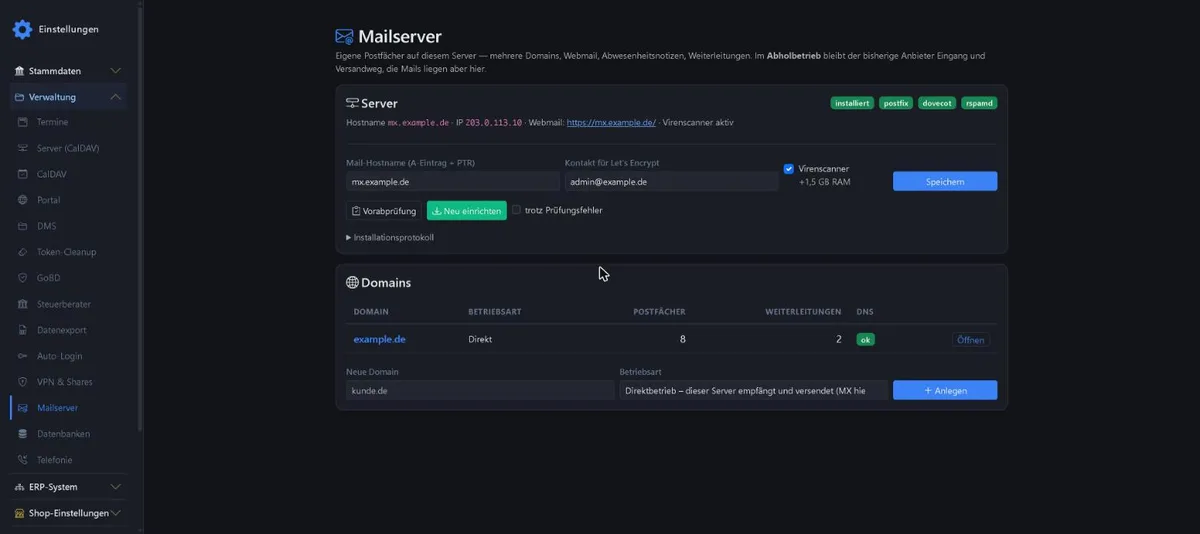Screen dimensions: 1200x534
Task: Click the Shop-Einstellungen shop icon
Action: coord(19,513)
